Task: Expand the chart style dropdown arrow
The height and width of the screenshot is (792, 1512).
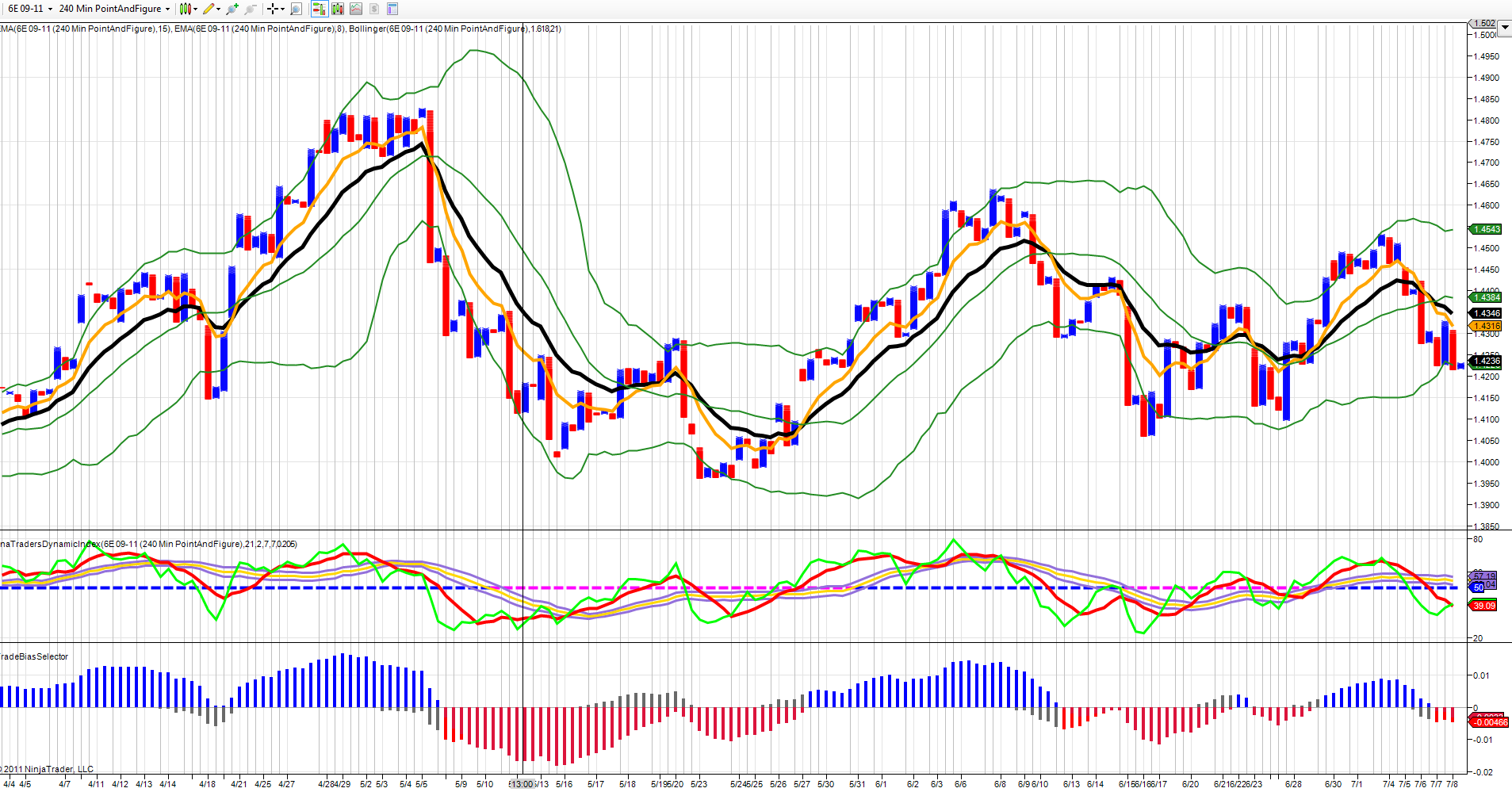Action: pyautogui.click(x=195, y=9)
